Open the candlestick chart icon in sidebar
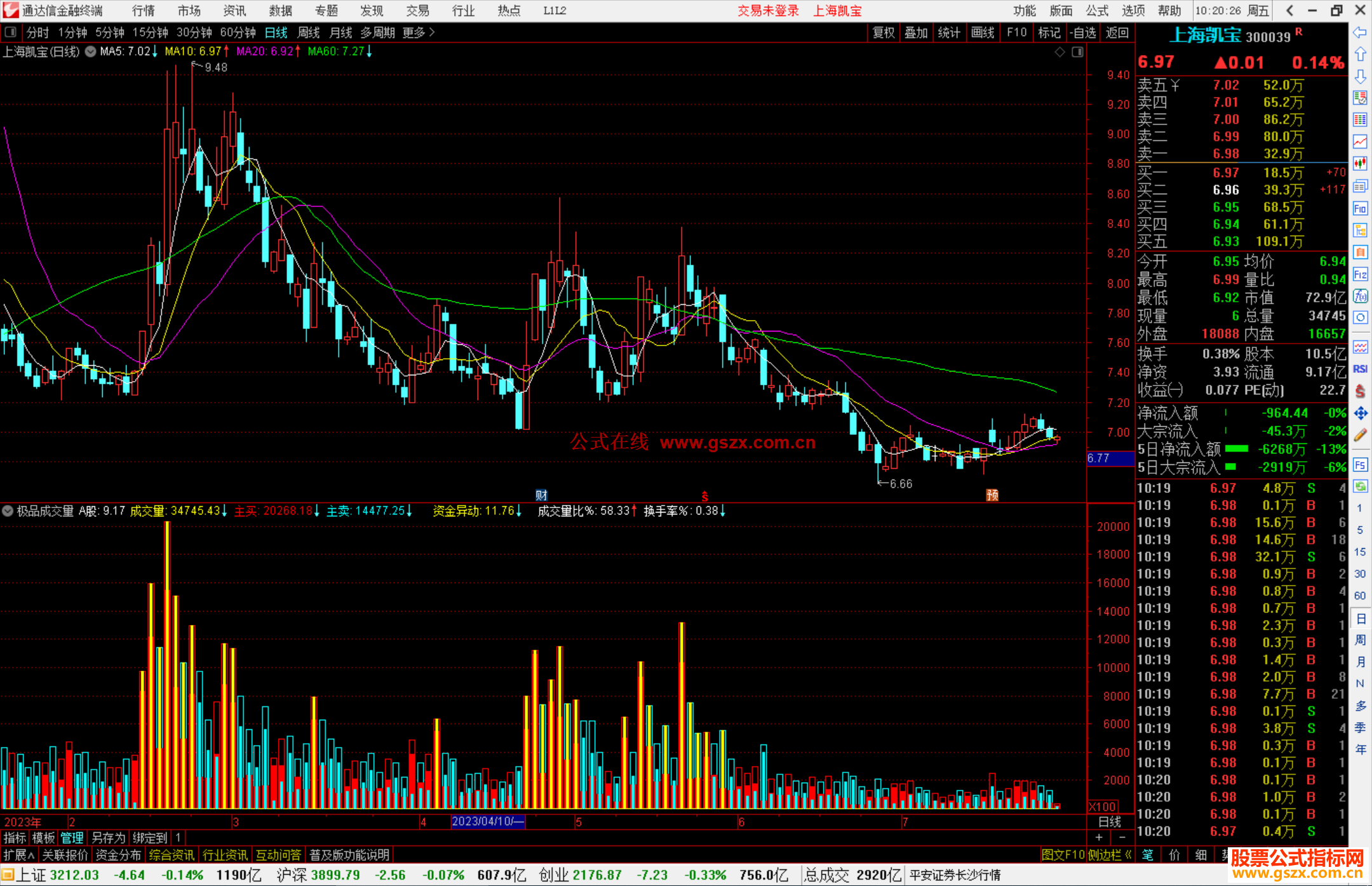 pyautogui.click(x=1360, y=164)
